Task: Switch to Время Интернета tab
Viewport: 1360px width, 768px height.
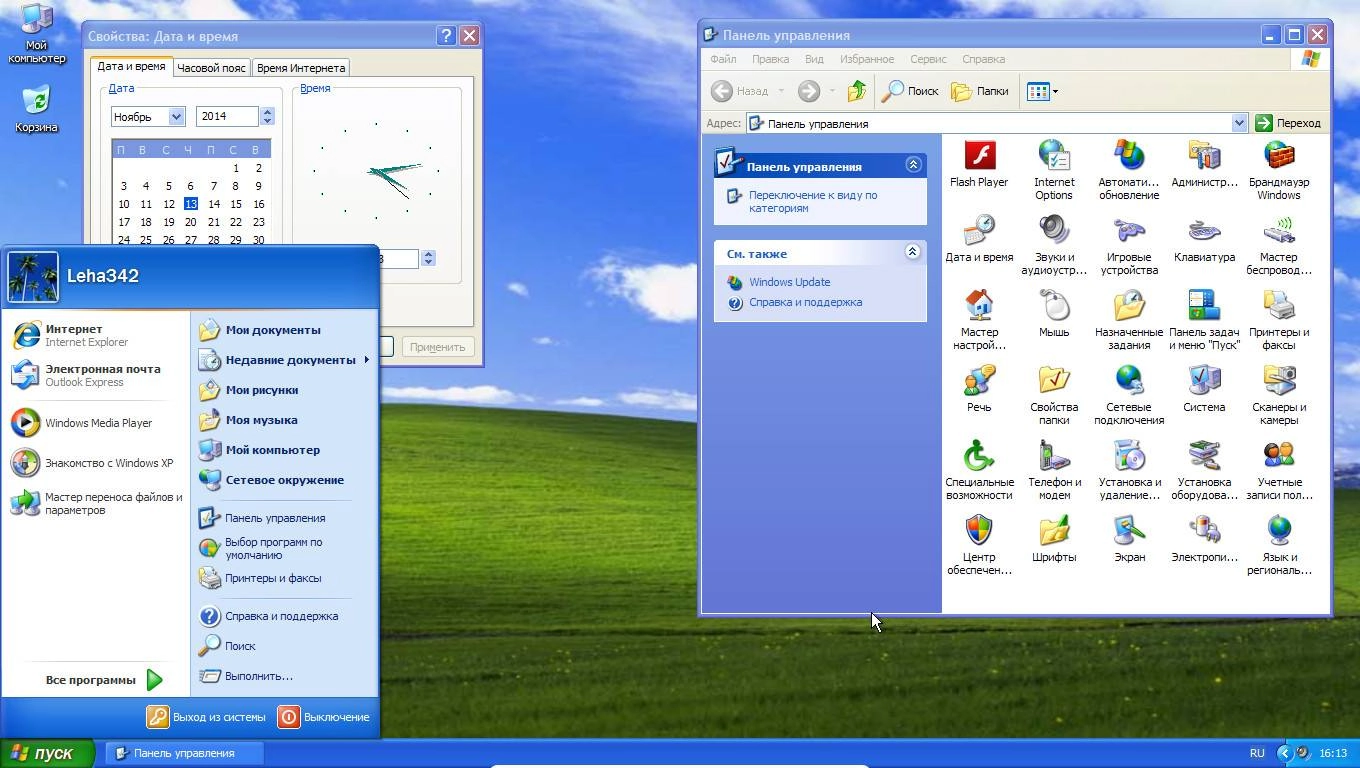Action: coord(301,68)
